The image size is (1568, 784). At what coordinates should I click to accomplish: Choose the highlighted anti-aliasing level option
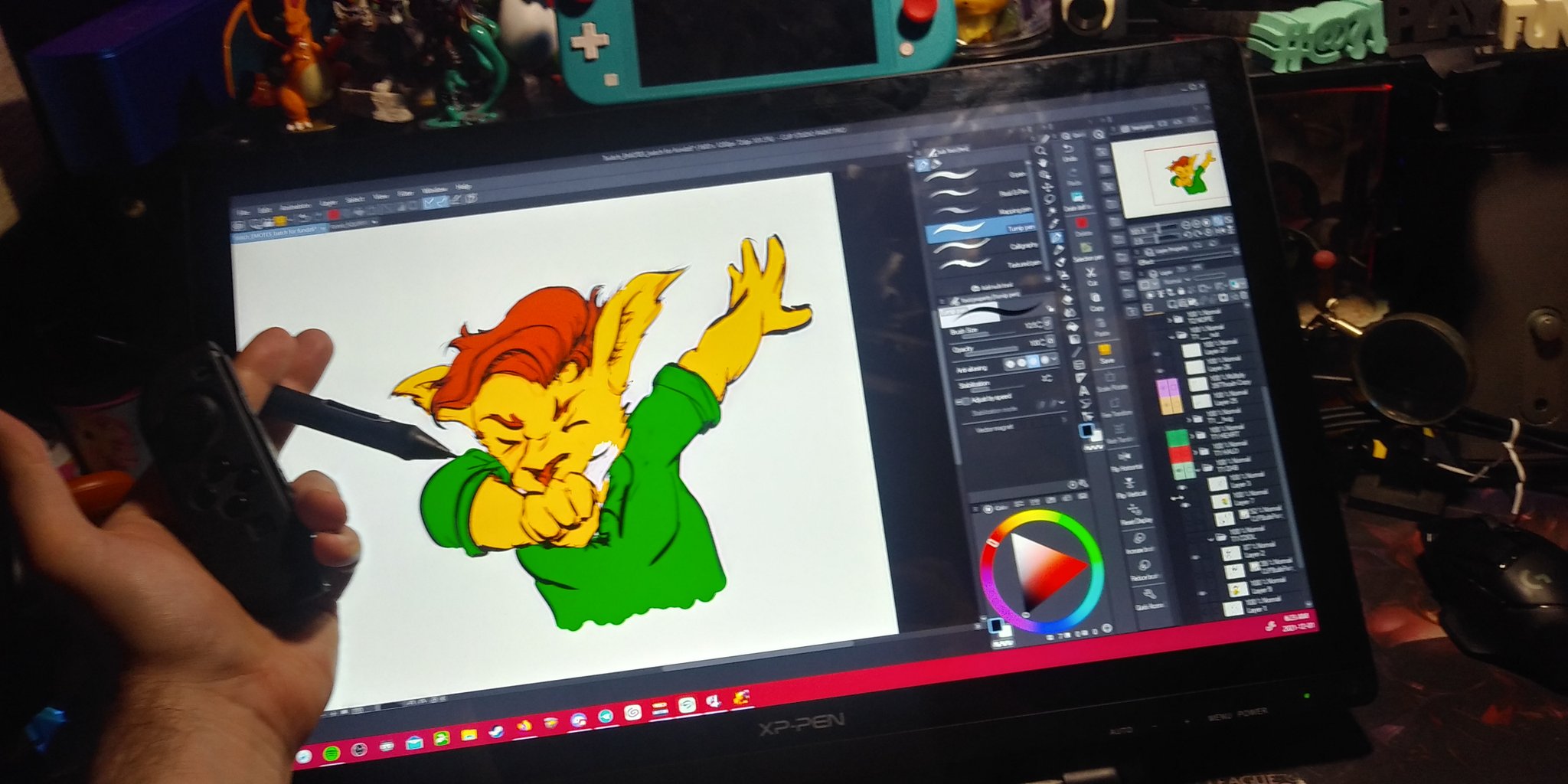pyautogui.click(x=1034, y=361)
